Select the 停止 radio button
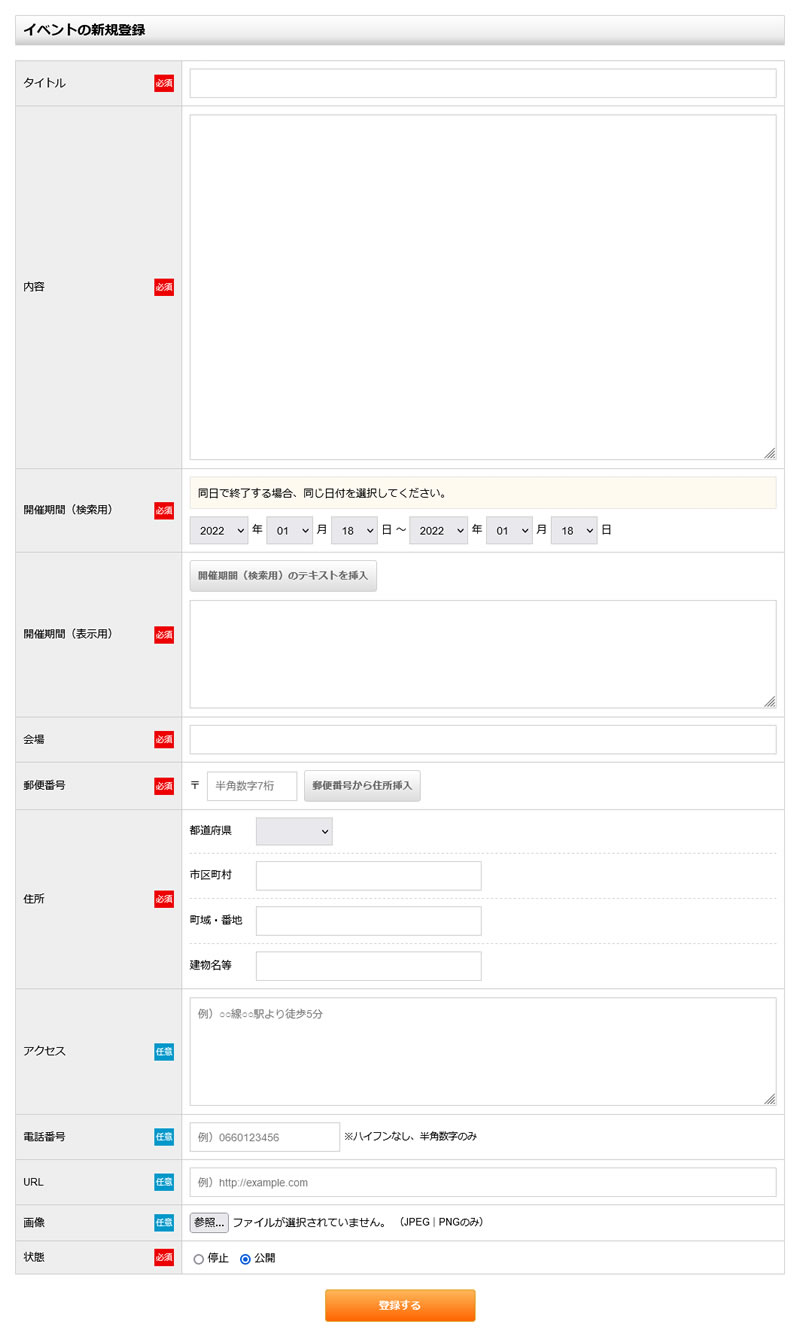 (198, 1258)
